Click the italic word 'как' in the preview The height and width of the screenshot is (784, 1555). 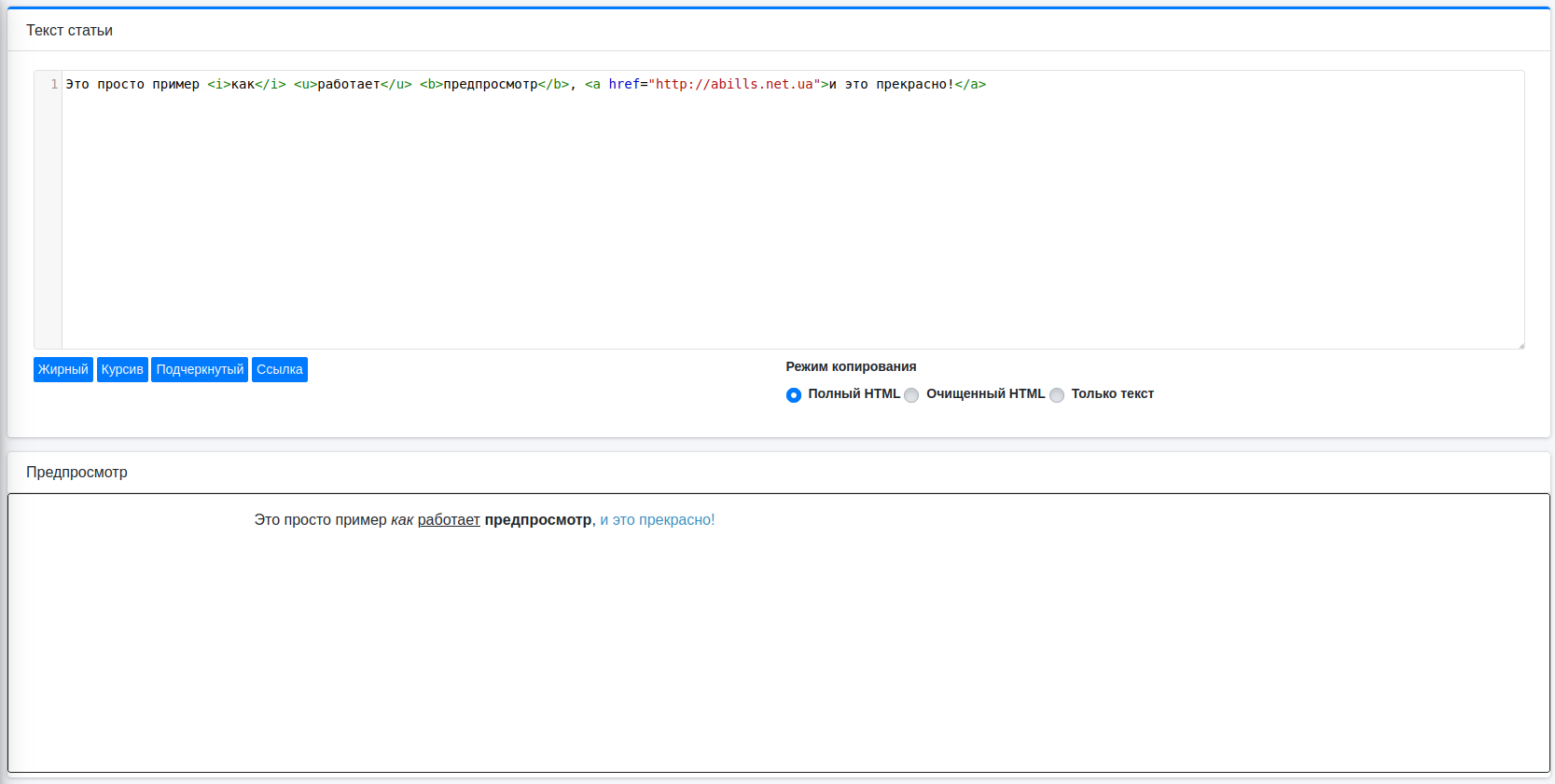point(402,520)
